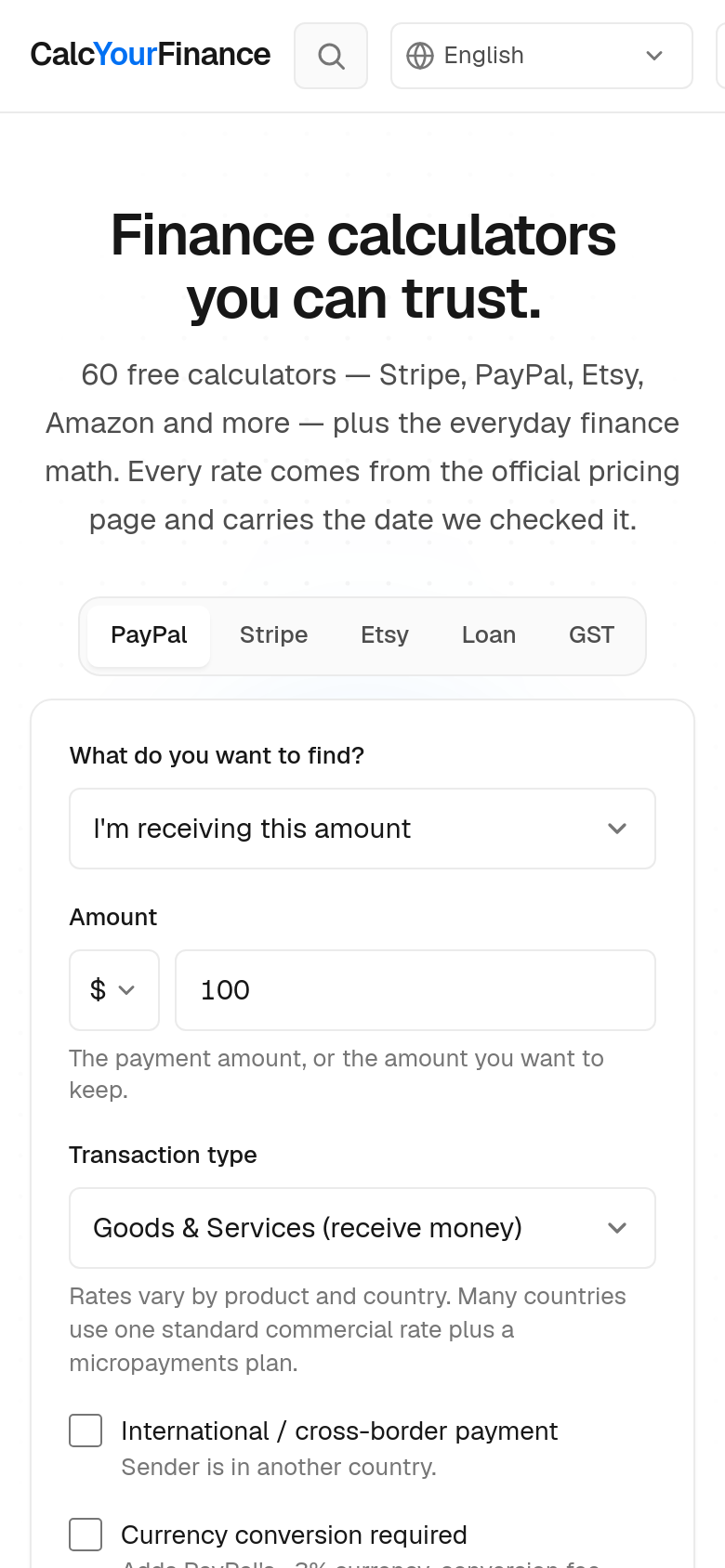Open the Loan calculator tab
This screenshot has height=1568, width=725.
coord(489,635)
